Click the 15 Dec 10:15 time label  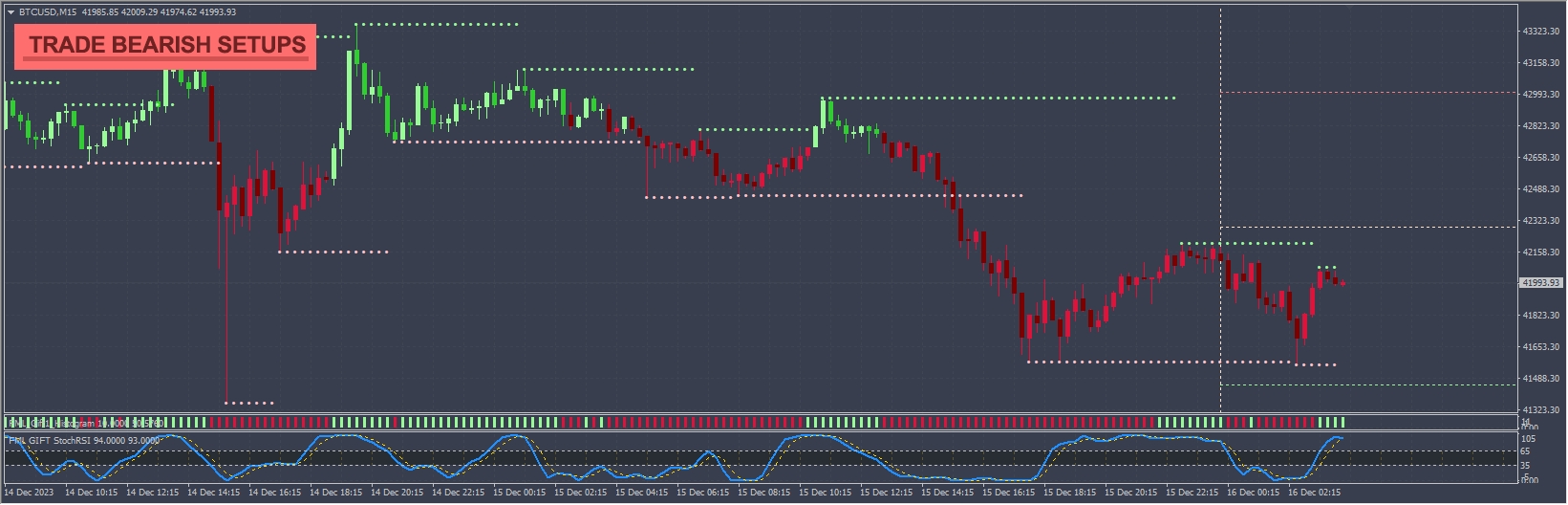825,493
